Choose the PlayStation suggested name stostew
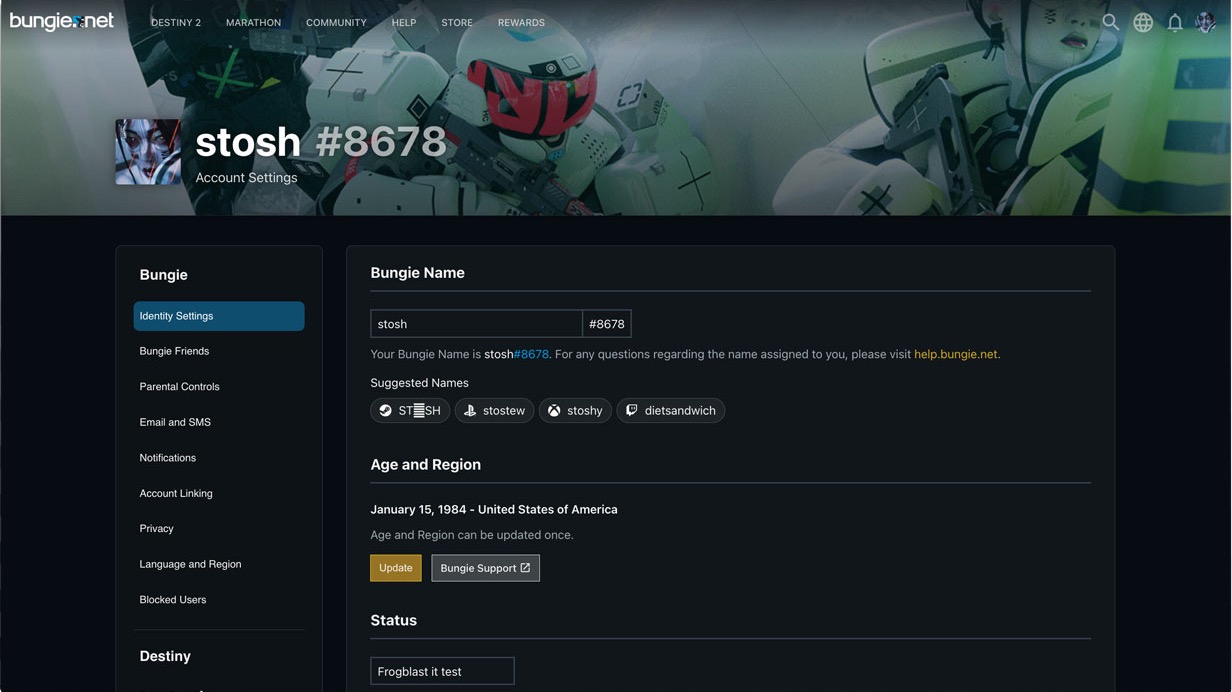This screenshot has width=1232, height=692. (x=494, y=411)
